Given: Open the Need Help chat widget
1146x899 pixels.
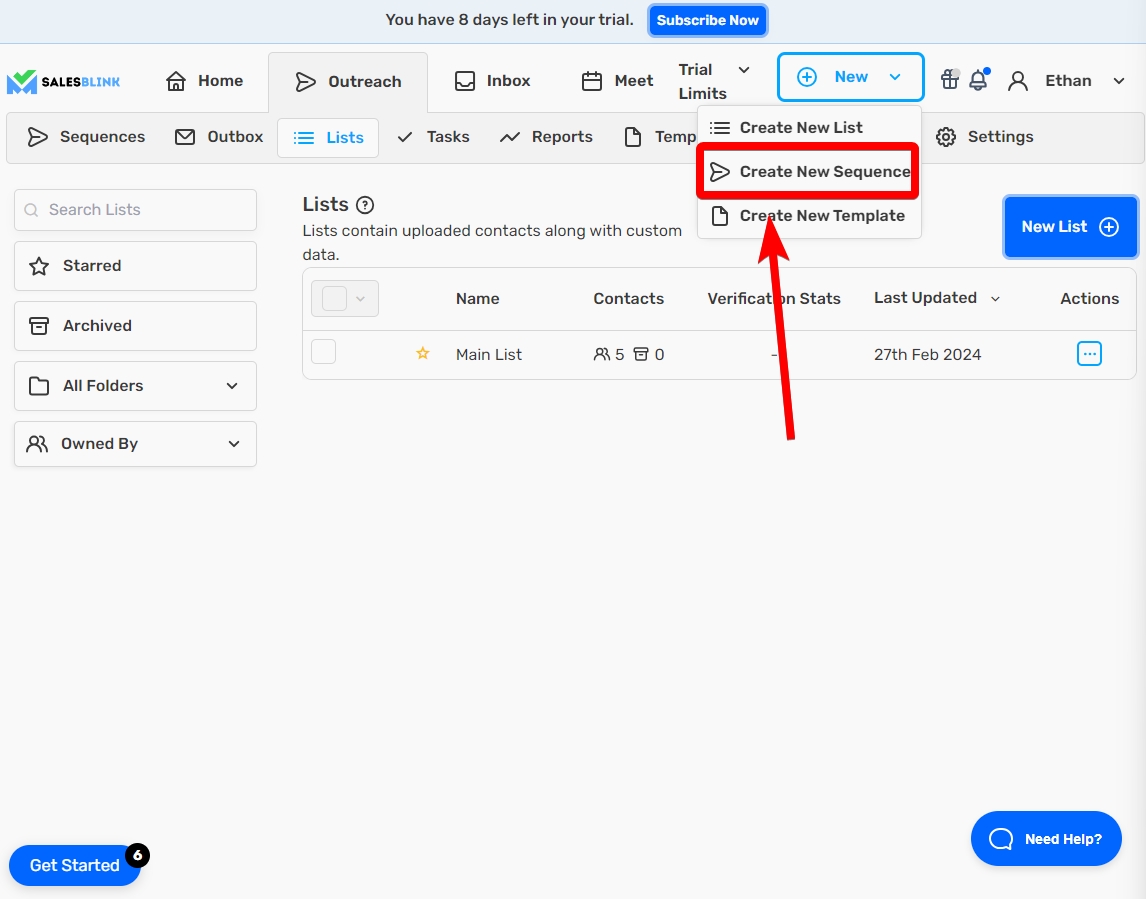Looking at the screenshot, I should [1046, 839].
